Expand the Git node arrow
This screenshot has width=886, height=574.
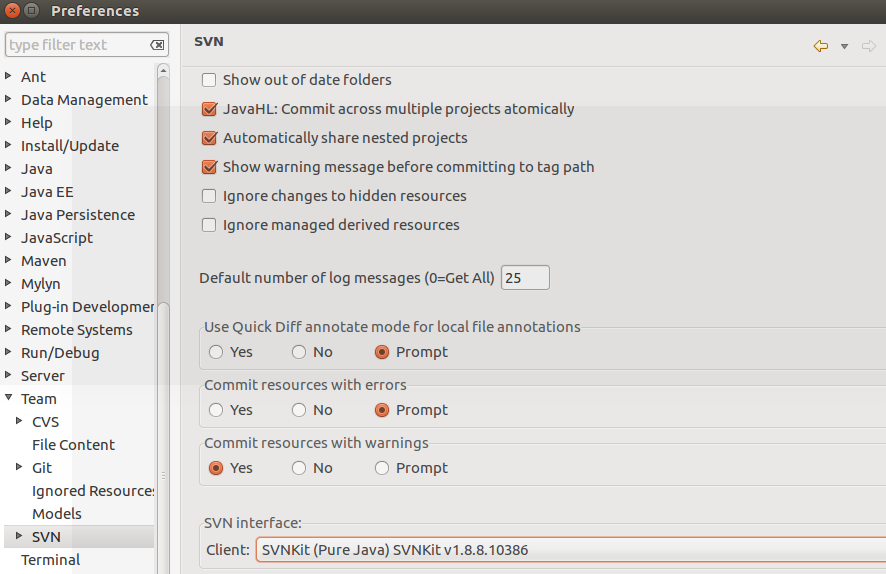coord(19,467)
